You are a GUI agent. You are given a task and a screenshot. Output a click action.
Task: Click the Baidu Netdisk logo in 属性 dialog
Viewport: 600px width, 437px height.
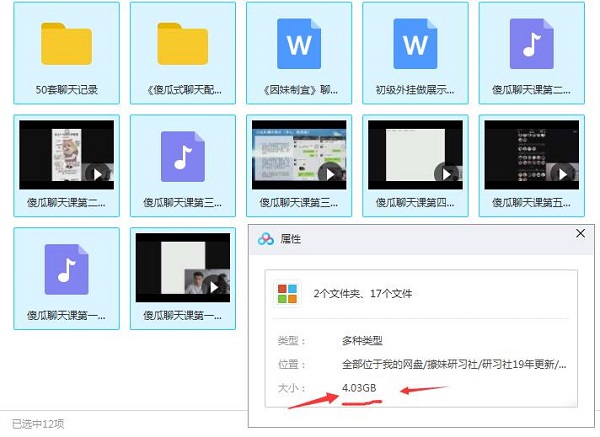click(x=266, y=239)
